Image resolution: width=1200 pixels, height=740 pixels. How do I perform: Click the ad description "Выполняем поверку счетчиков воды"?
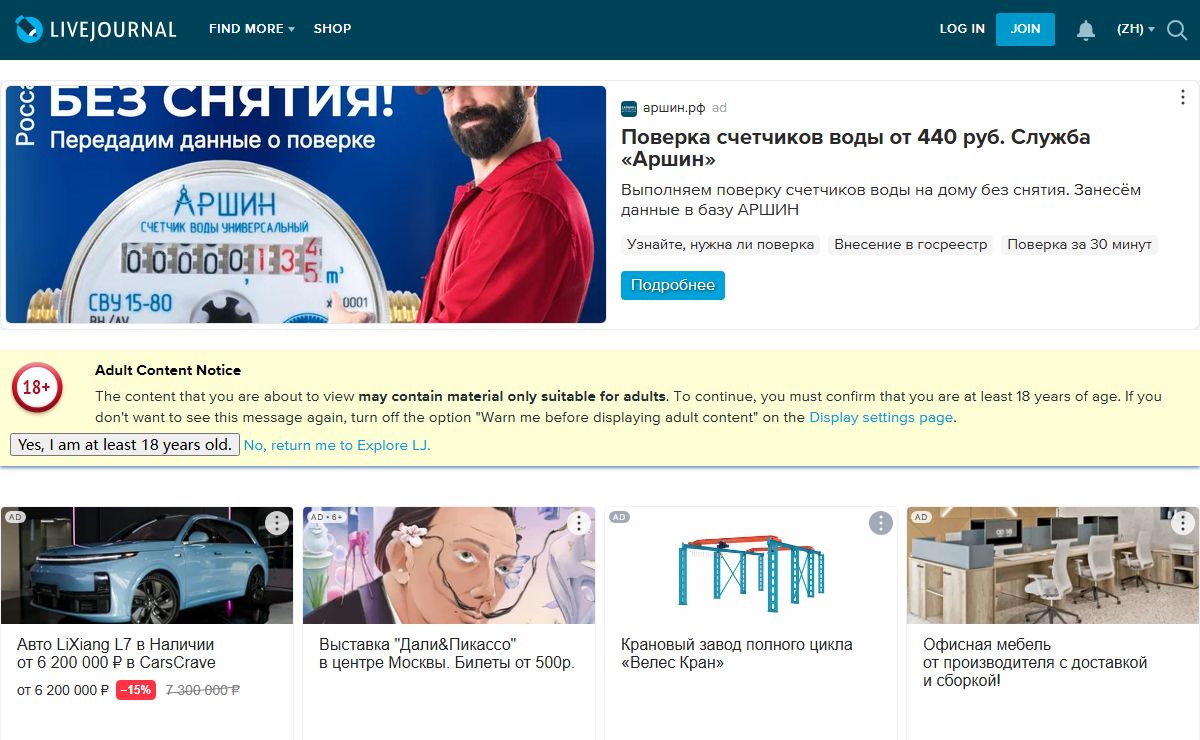[881, 200]
